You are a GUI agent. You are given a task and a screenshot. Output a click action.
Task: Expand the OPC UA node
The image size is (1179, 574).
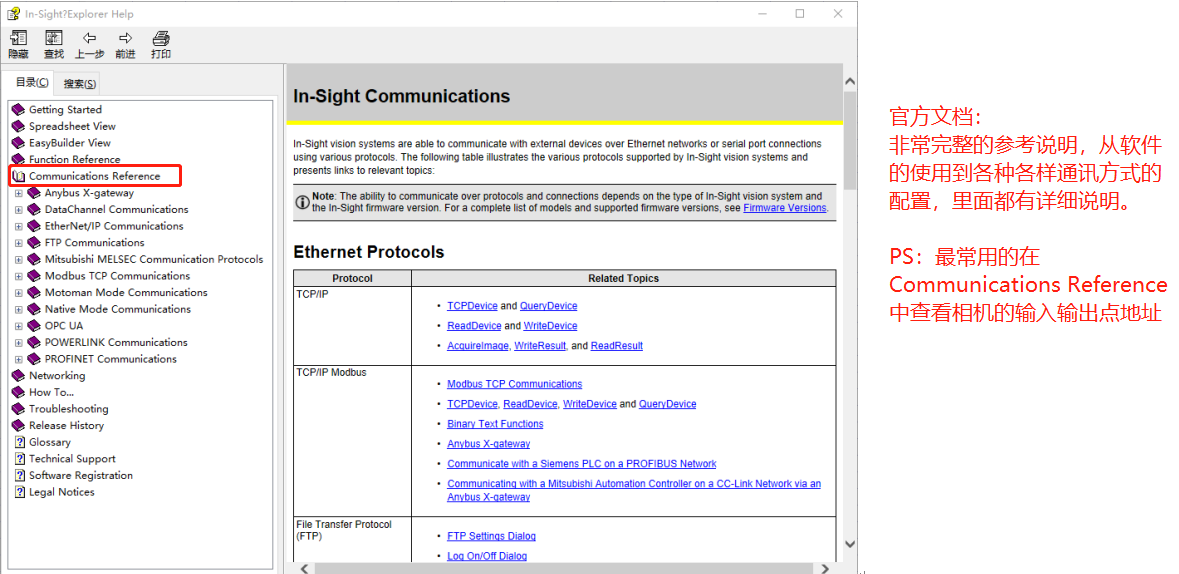pos(19,326)
